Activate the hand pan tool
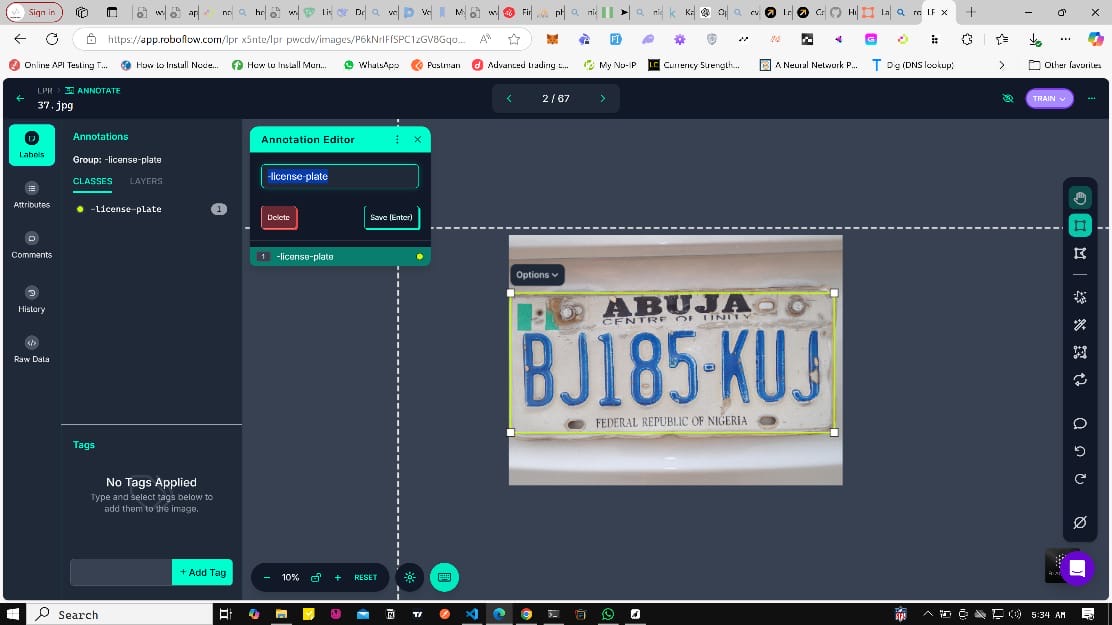The width and height of the screenshot is (1112, 625). click(1080, 199)
